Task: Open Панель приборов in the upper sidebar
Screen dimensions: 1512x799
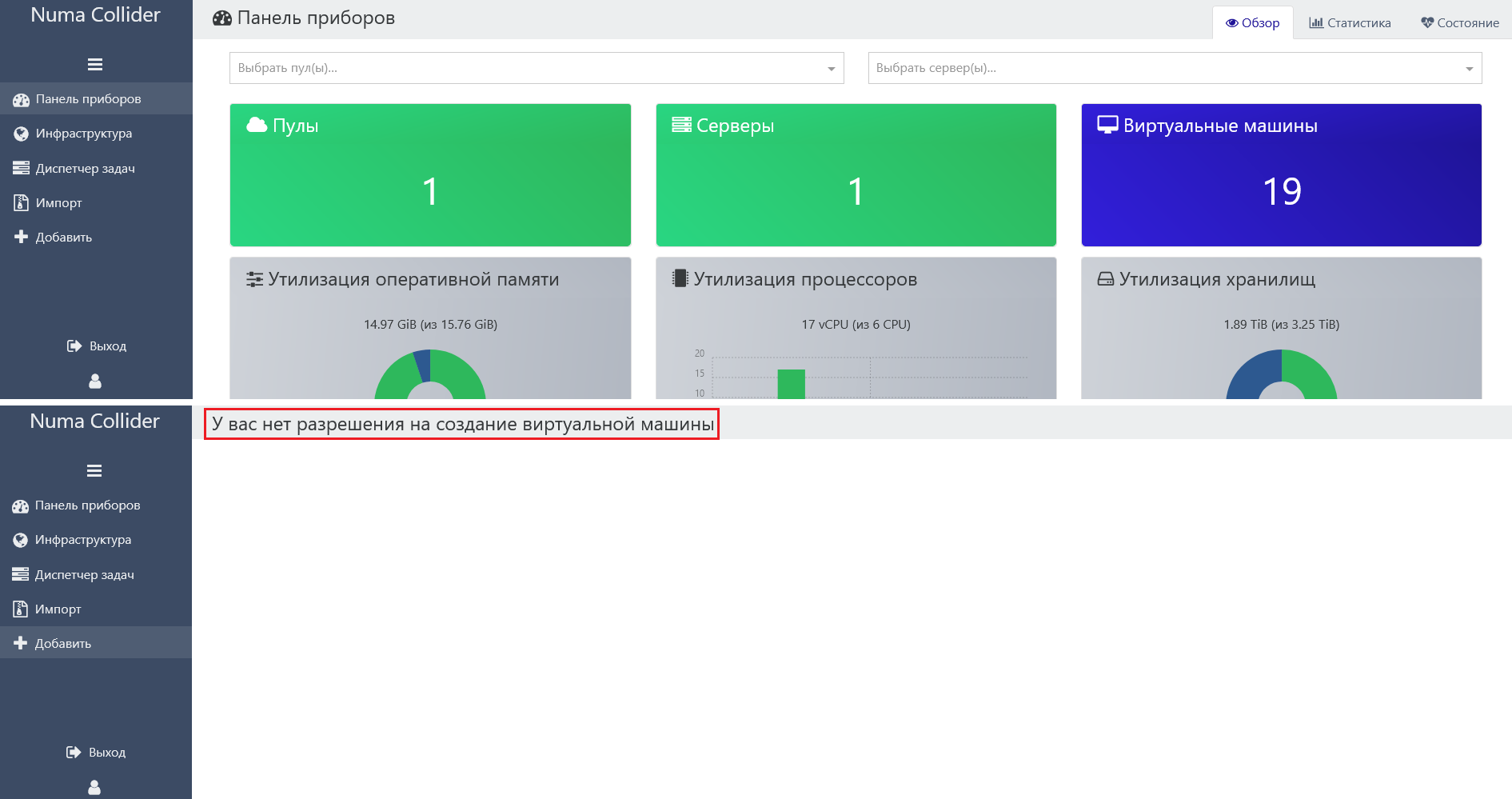Action: [96, 99]
